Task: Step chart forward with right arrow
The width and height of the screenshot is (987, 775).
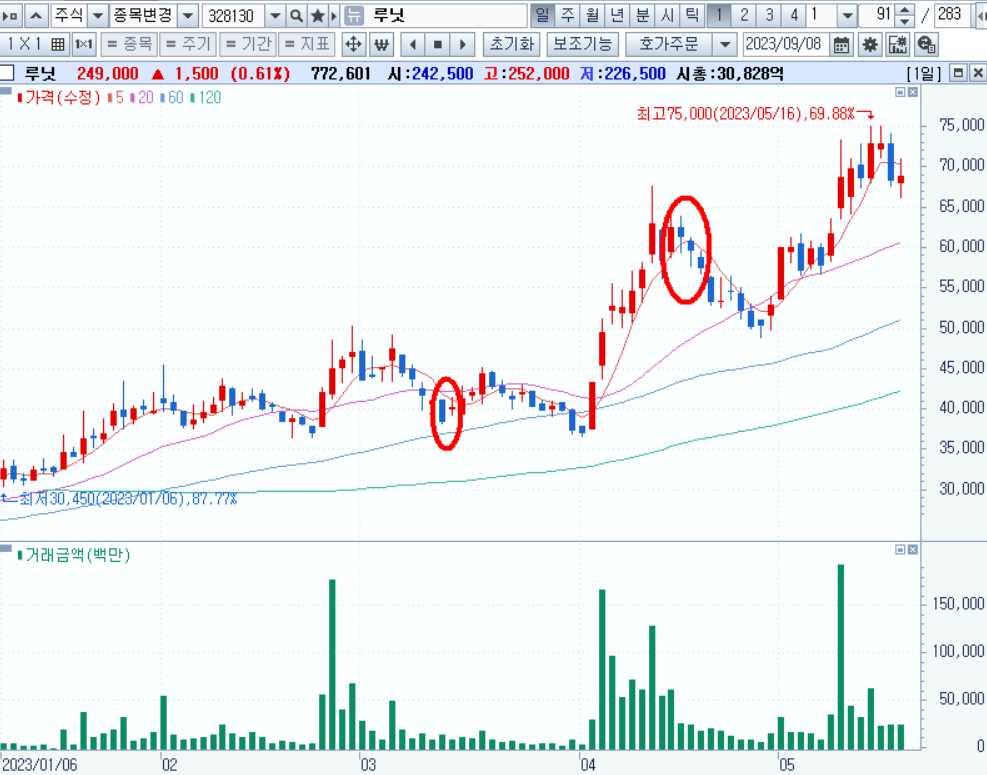Action: tap(463, 44)
